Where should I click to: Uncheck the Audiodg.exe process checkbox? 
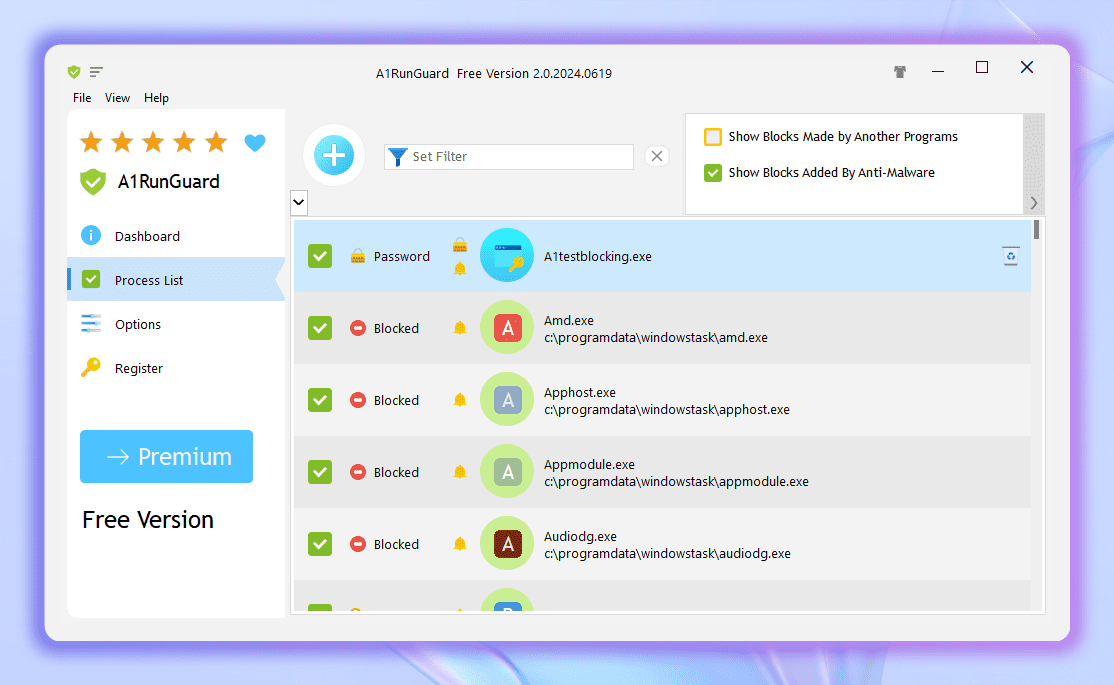click(320, 544)
